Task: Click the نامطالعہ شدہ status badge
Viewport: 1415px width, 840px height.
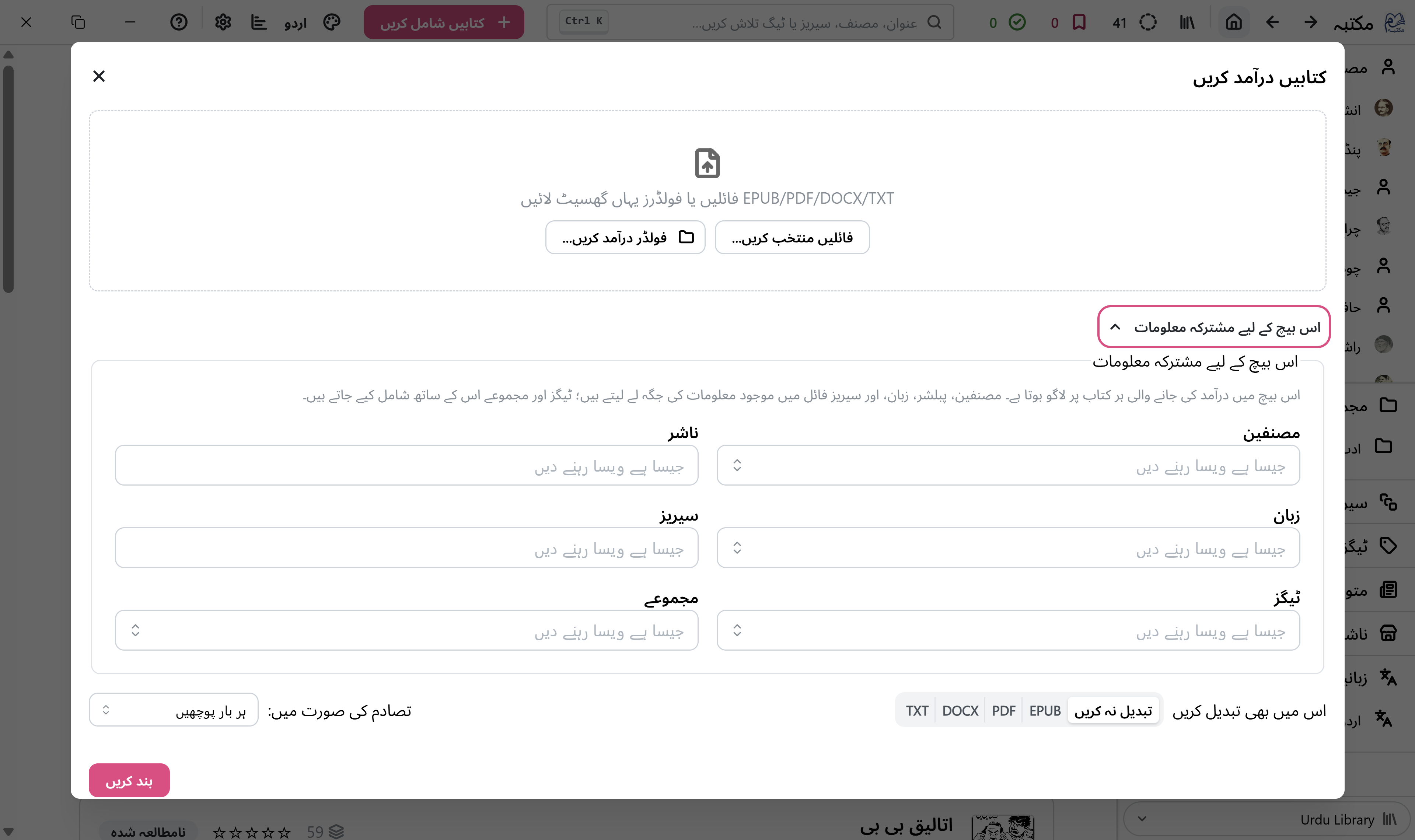Action: (148, 832)
